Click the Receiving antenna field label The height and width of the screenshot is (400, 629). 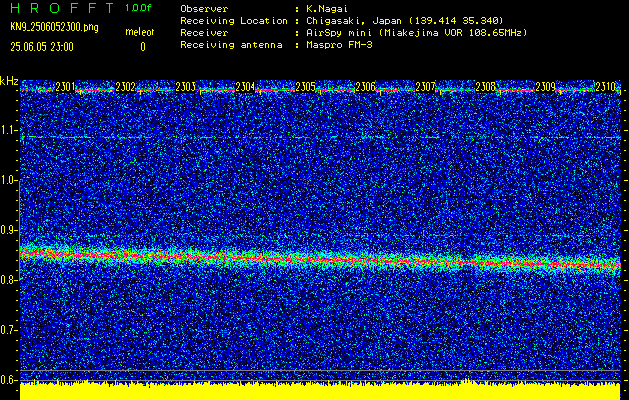(231, 45)
